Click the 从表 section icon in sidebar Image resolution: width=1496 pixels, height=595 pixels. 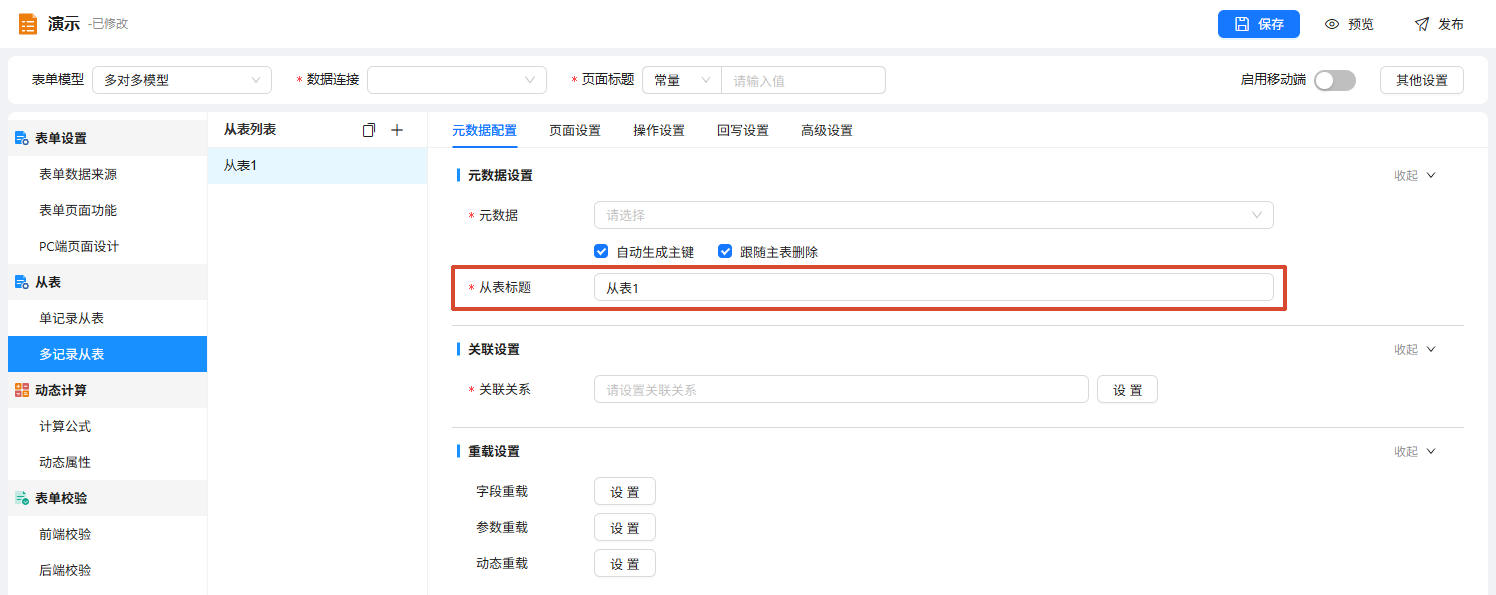point(21,282)
